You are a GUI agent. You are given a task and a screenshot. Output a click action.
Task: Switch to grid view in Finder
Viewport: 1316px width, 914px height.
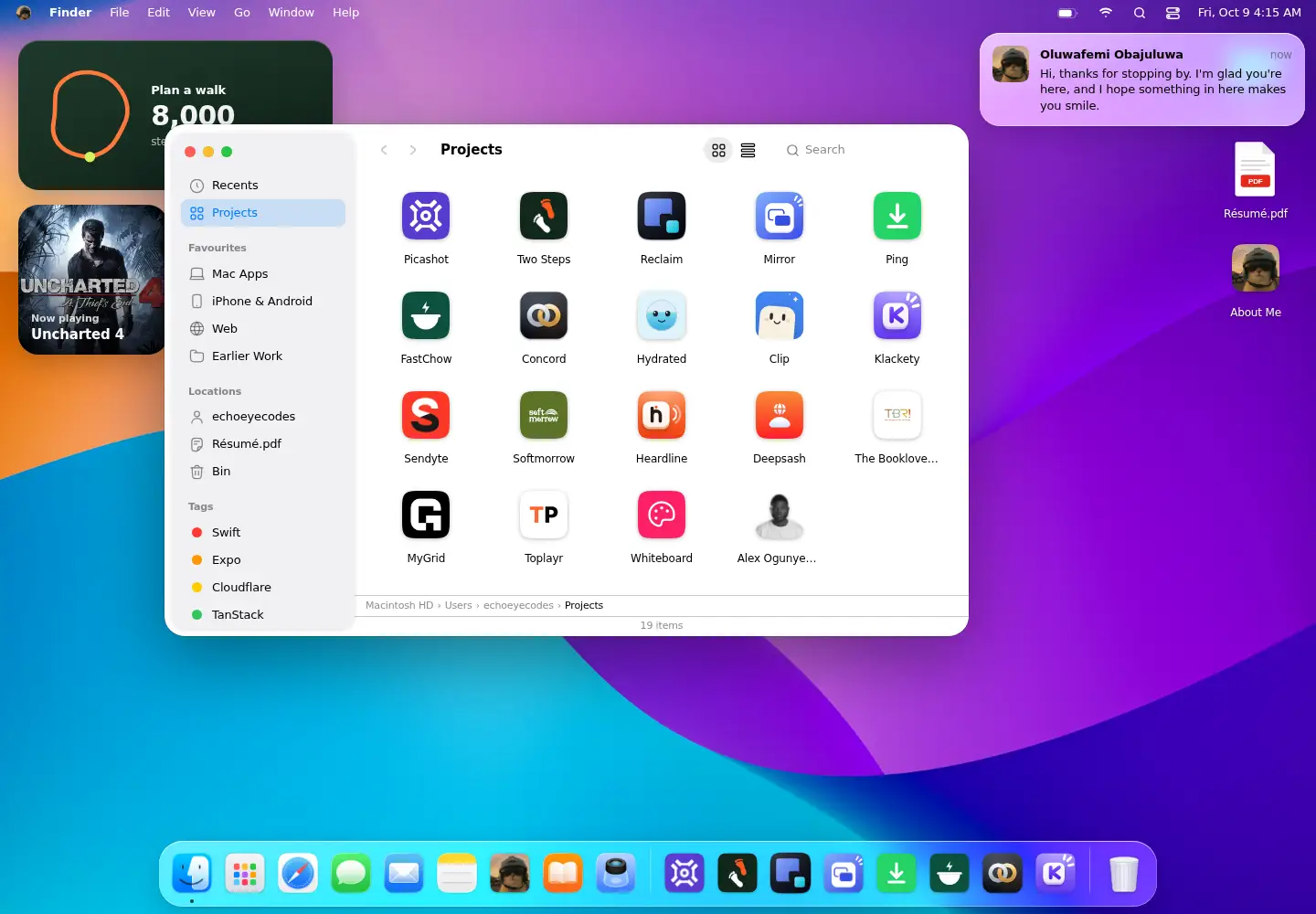coord(719,150)
